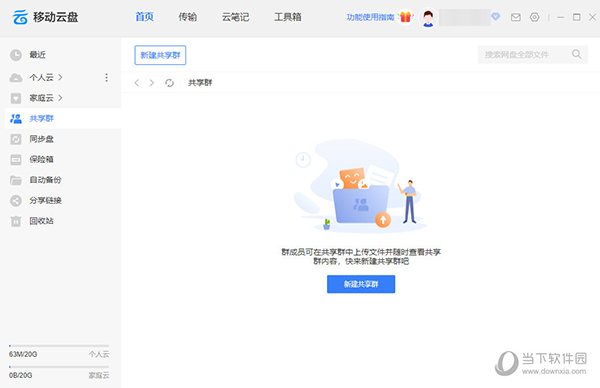This screenshot has width=600, height=388.
Task: Click the heart icon beside 家庭云
Action: [16, 98]
